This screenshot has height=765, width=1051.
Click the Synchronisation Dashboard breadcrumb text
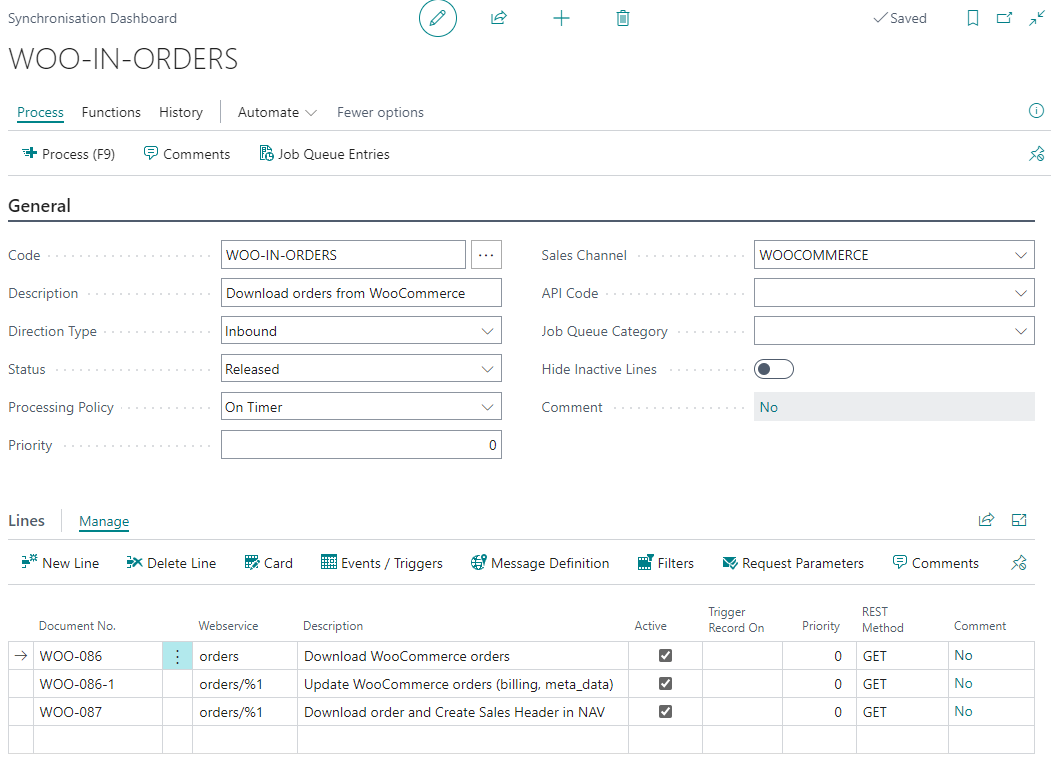click(92, 18)
